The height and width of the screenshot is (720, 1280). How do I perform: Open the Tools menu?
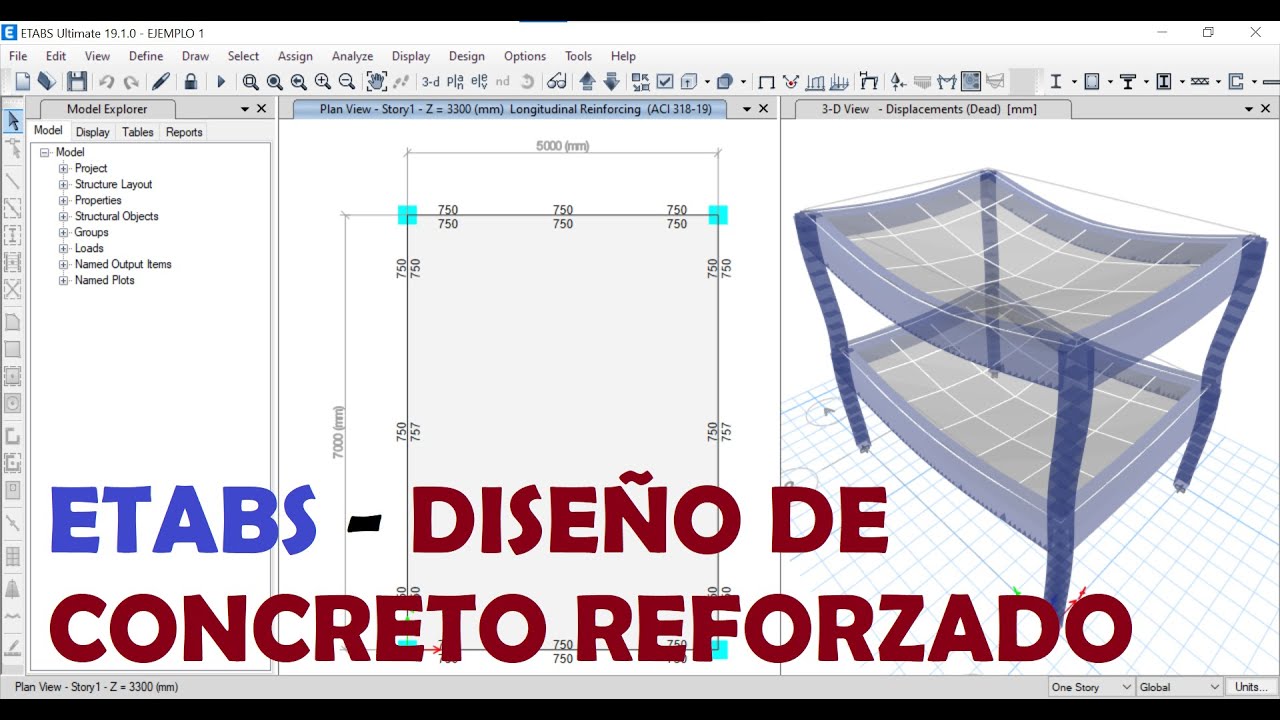pyautogui.click(x=578, y=56)
